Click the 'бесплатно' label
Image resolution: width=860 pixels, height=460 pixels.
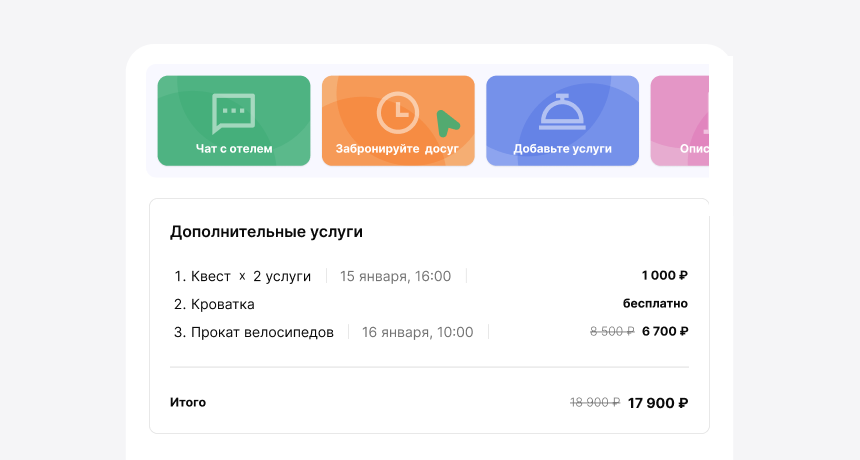pos(655,303)
